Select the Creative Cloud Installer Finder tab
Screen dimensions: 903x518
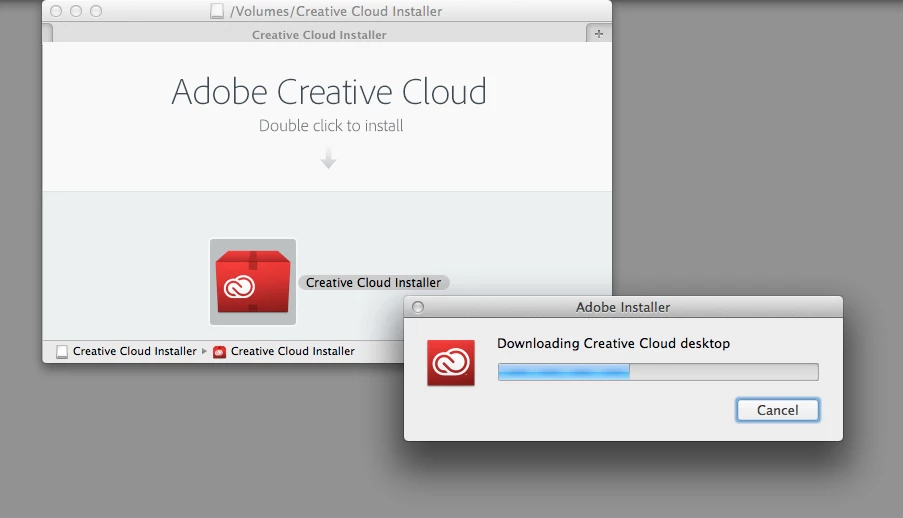319,35
